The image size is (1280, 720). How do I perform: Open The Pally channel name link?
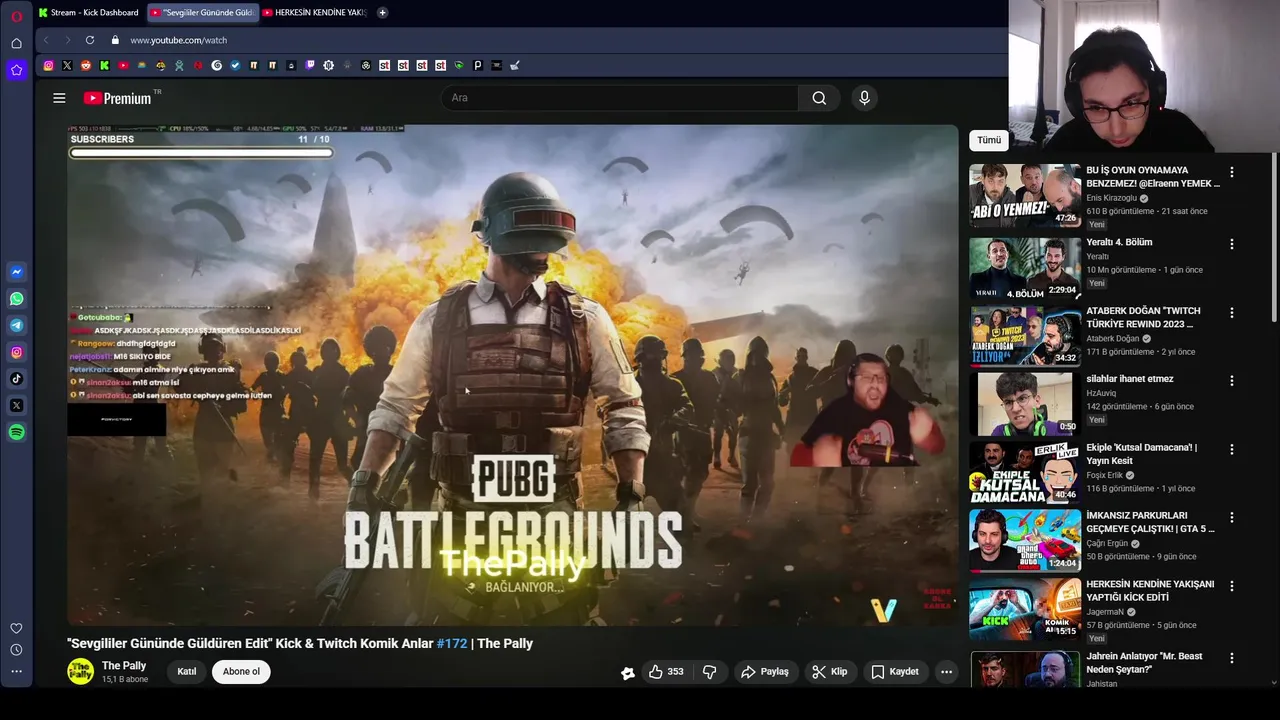tap(124, 666)
